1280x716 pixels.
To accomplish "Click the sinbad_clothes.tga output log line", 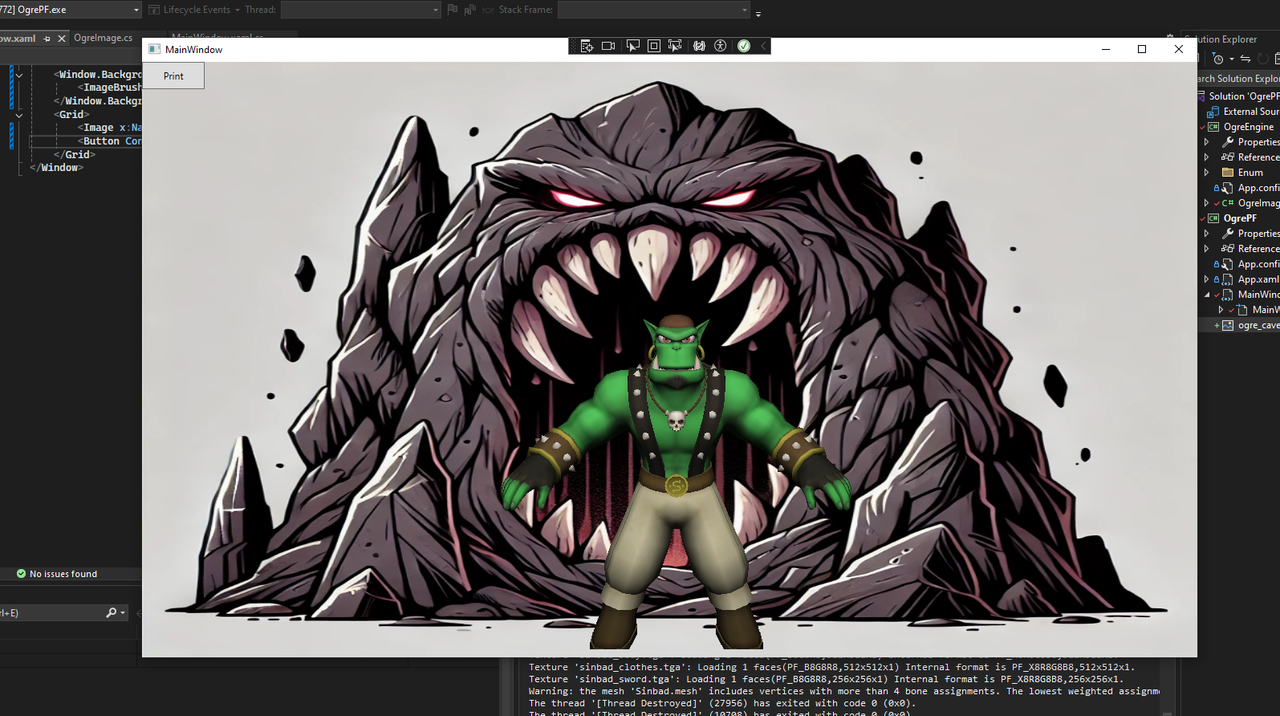I will (x=831, y=667).
